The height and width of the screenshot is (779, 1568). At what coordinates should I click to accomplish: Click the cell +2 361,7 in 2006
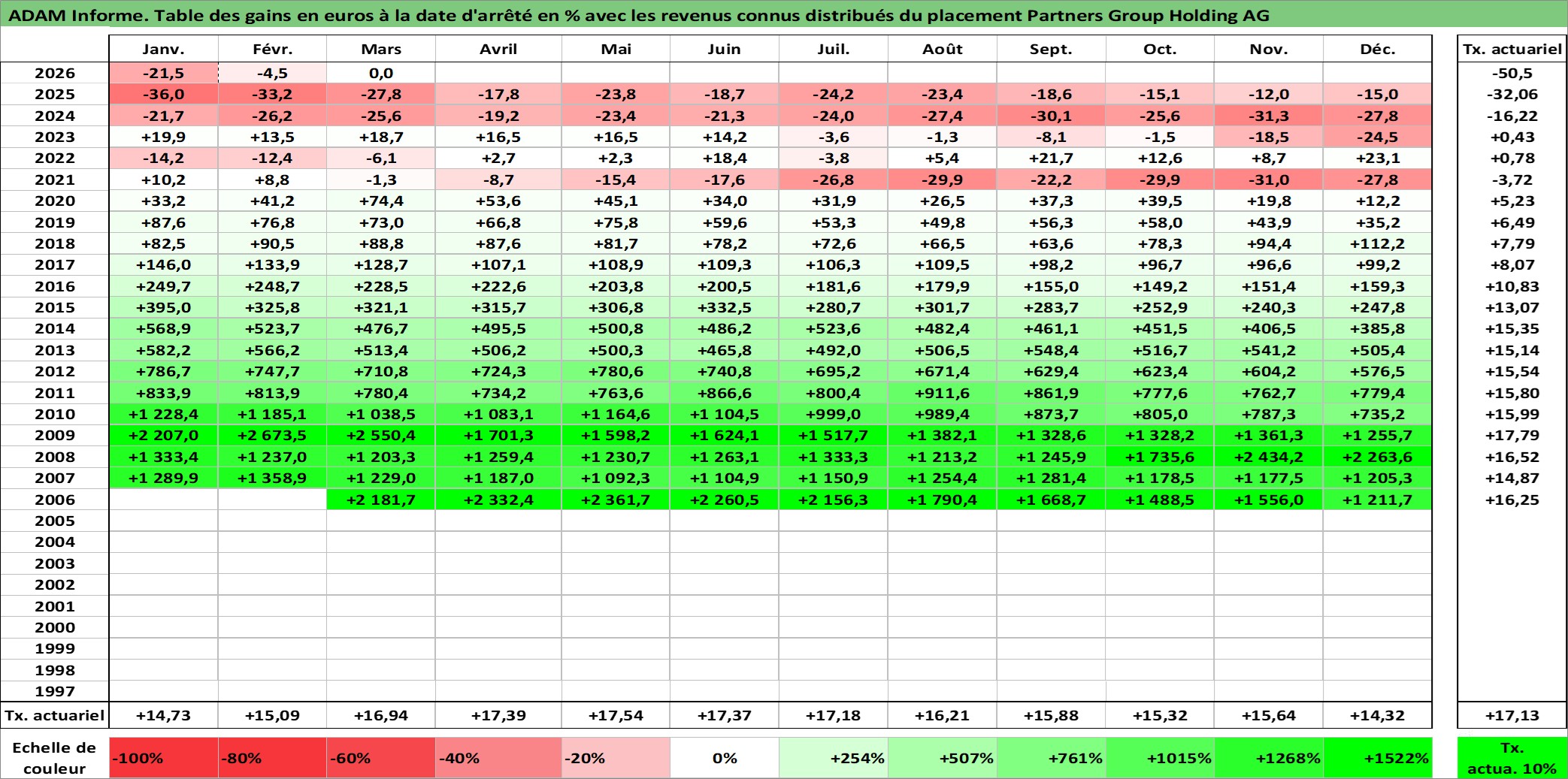click(616, 500)
